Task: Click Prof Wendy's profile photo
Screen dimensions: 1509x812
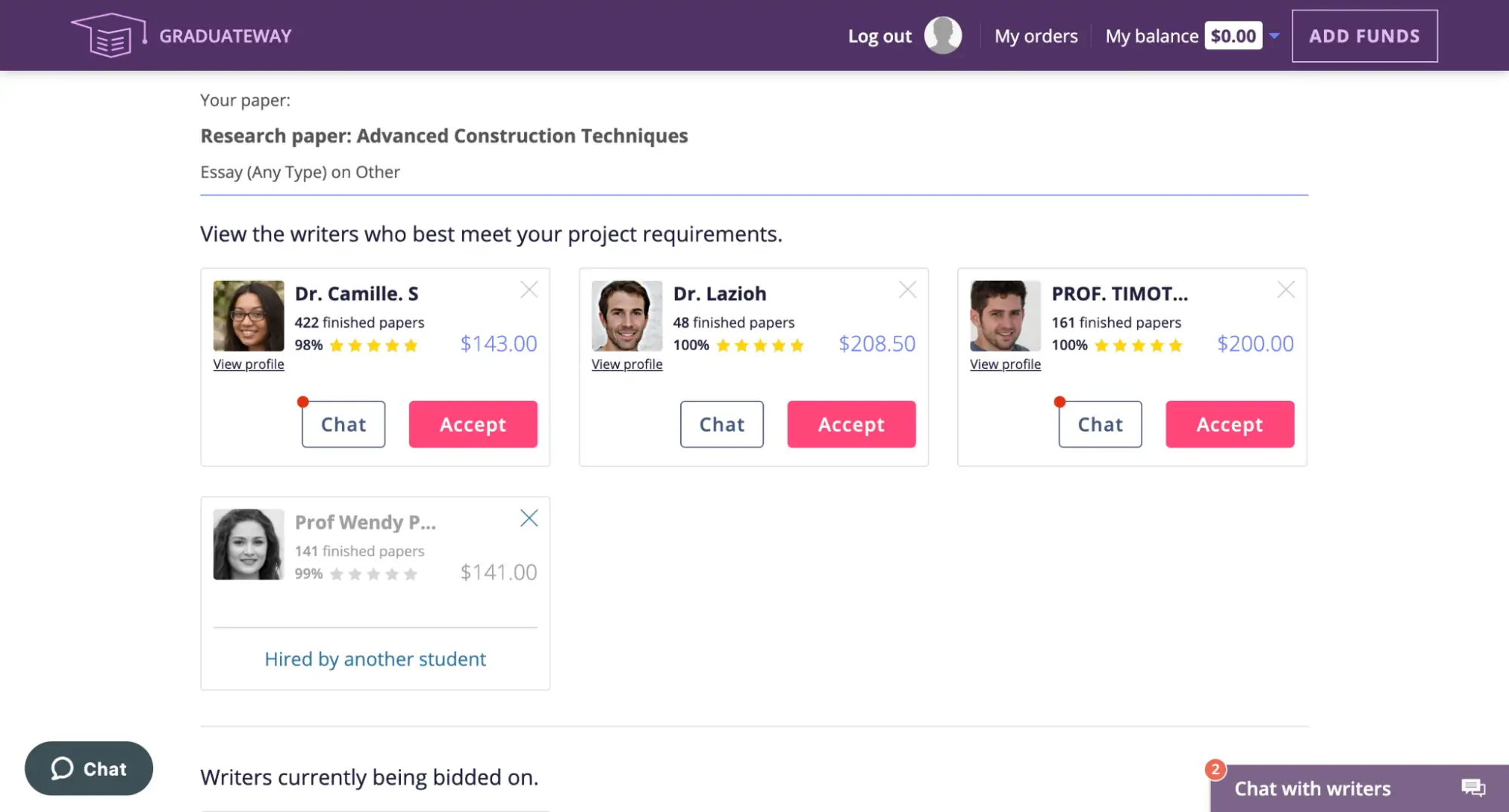Action: point(248,543)
